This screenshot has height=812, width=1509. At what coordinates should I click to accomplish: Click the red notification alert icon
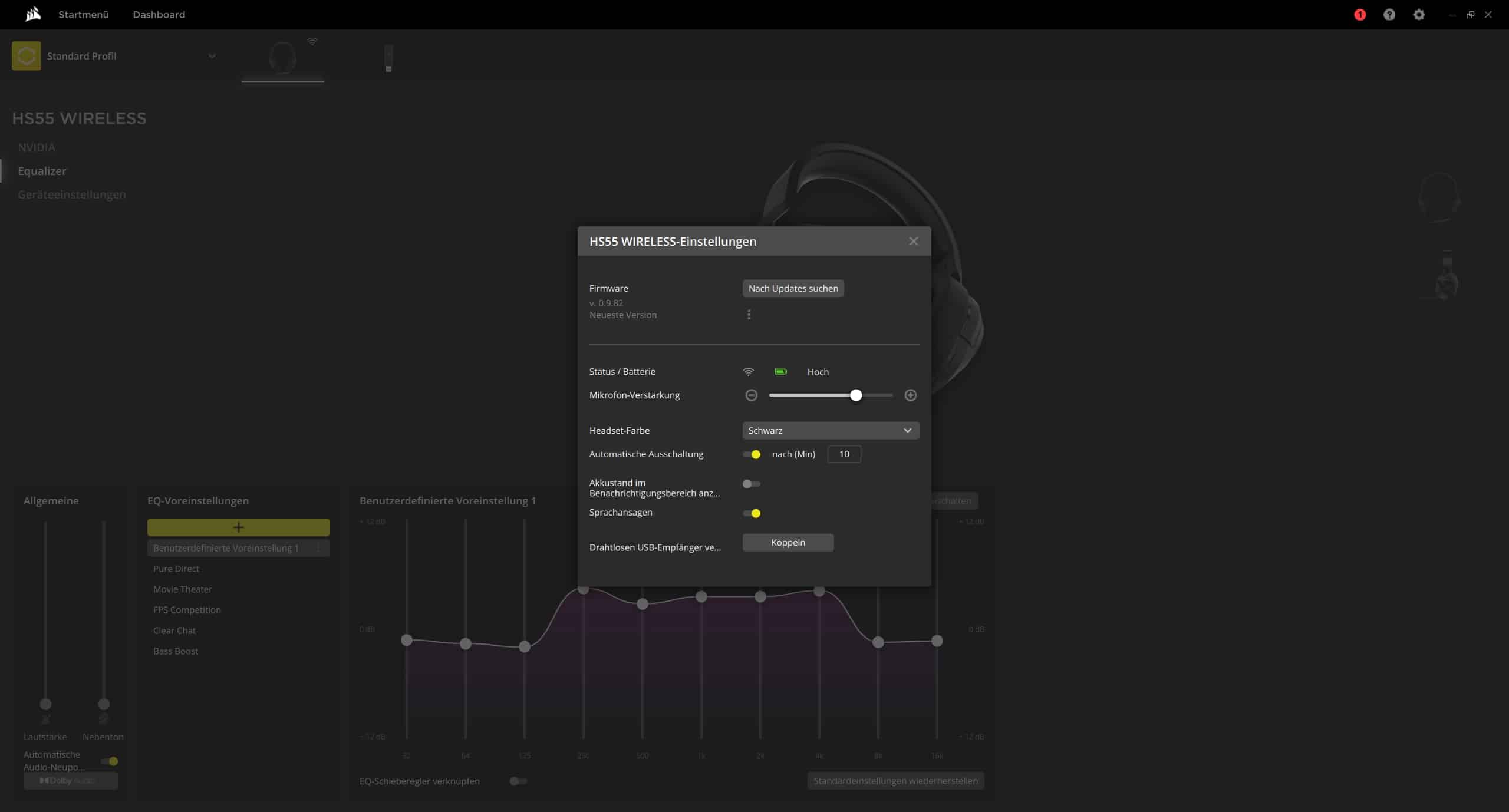(x=1359, y=15)
